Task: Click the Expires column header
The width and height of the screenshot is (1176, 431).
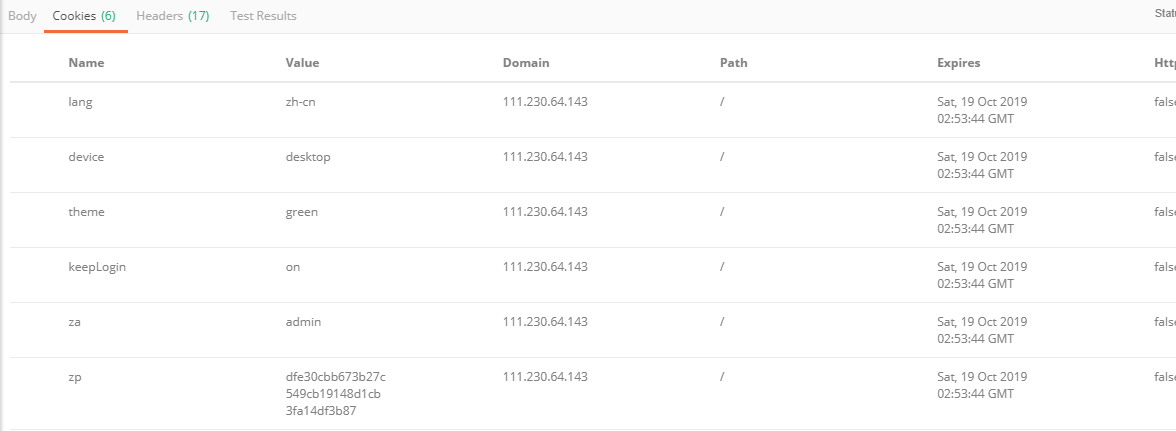Action: coord(958,63)
